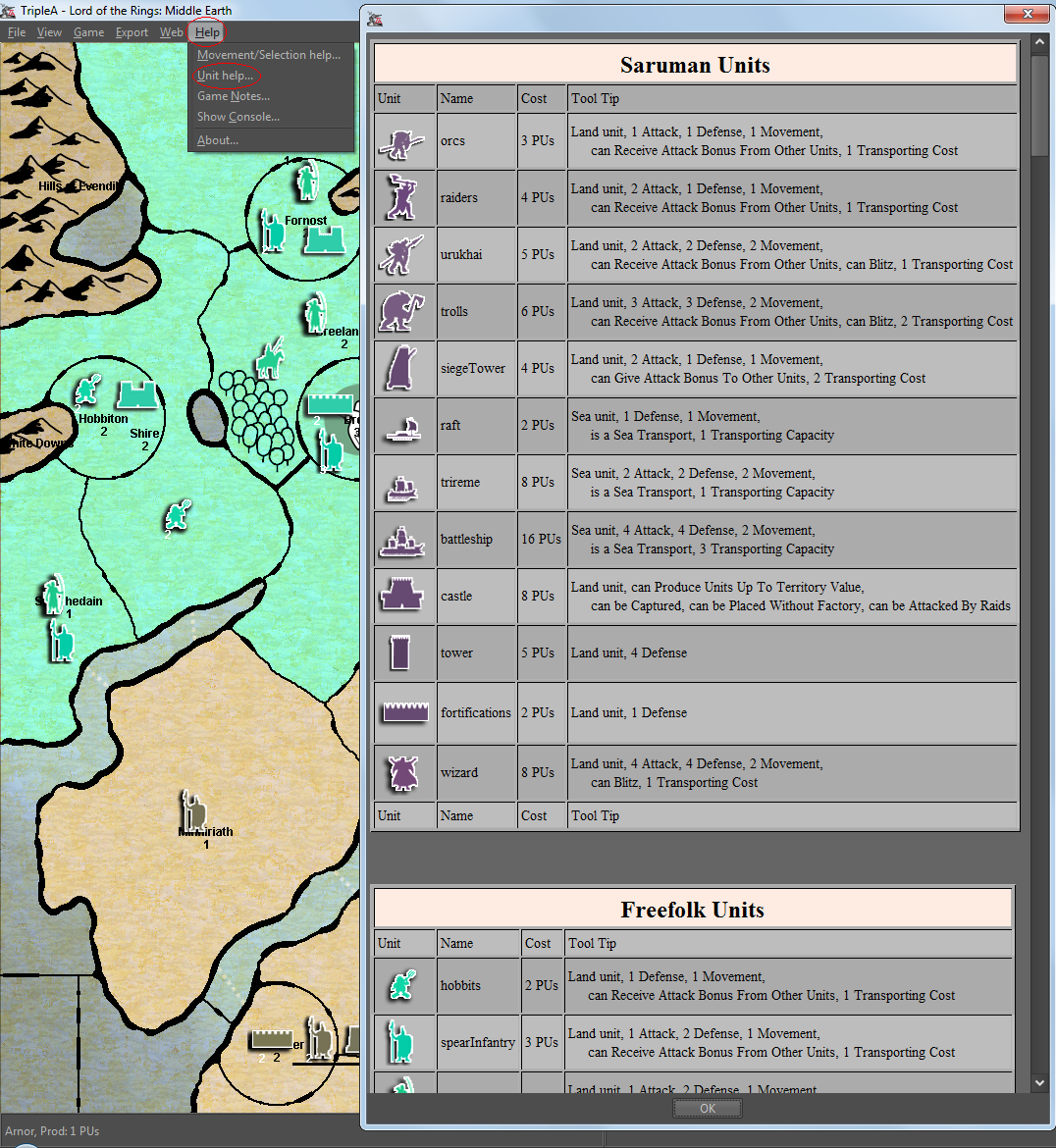
Task: Click the hobbits unit icon in Freefolk table
Action: (402, 985)
